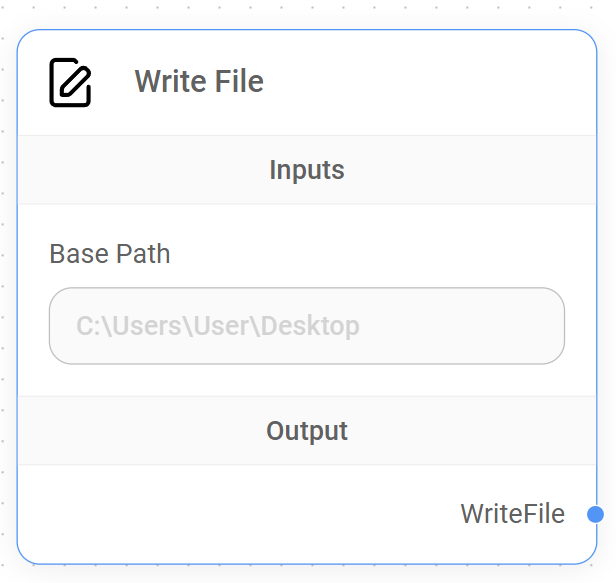Click blank space right of Write File title
The height and width of the screenshot is (583, 616).
click(430, 82)
